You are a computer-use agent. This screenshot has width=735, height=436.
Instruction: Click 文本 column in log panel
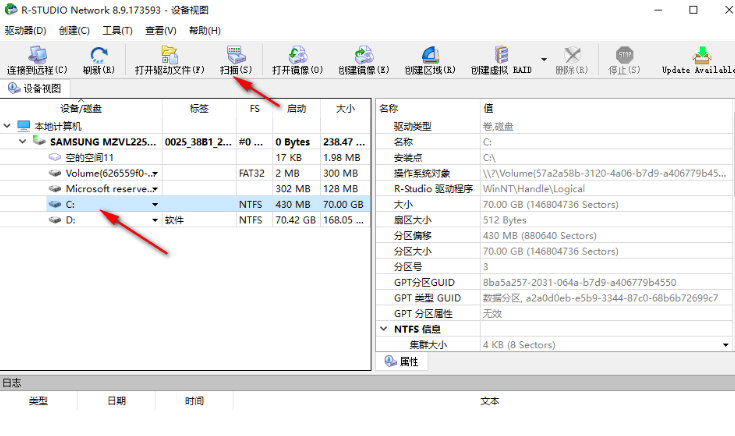(489, 401)
